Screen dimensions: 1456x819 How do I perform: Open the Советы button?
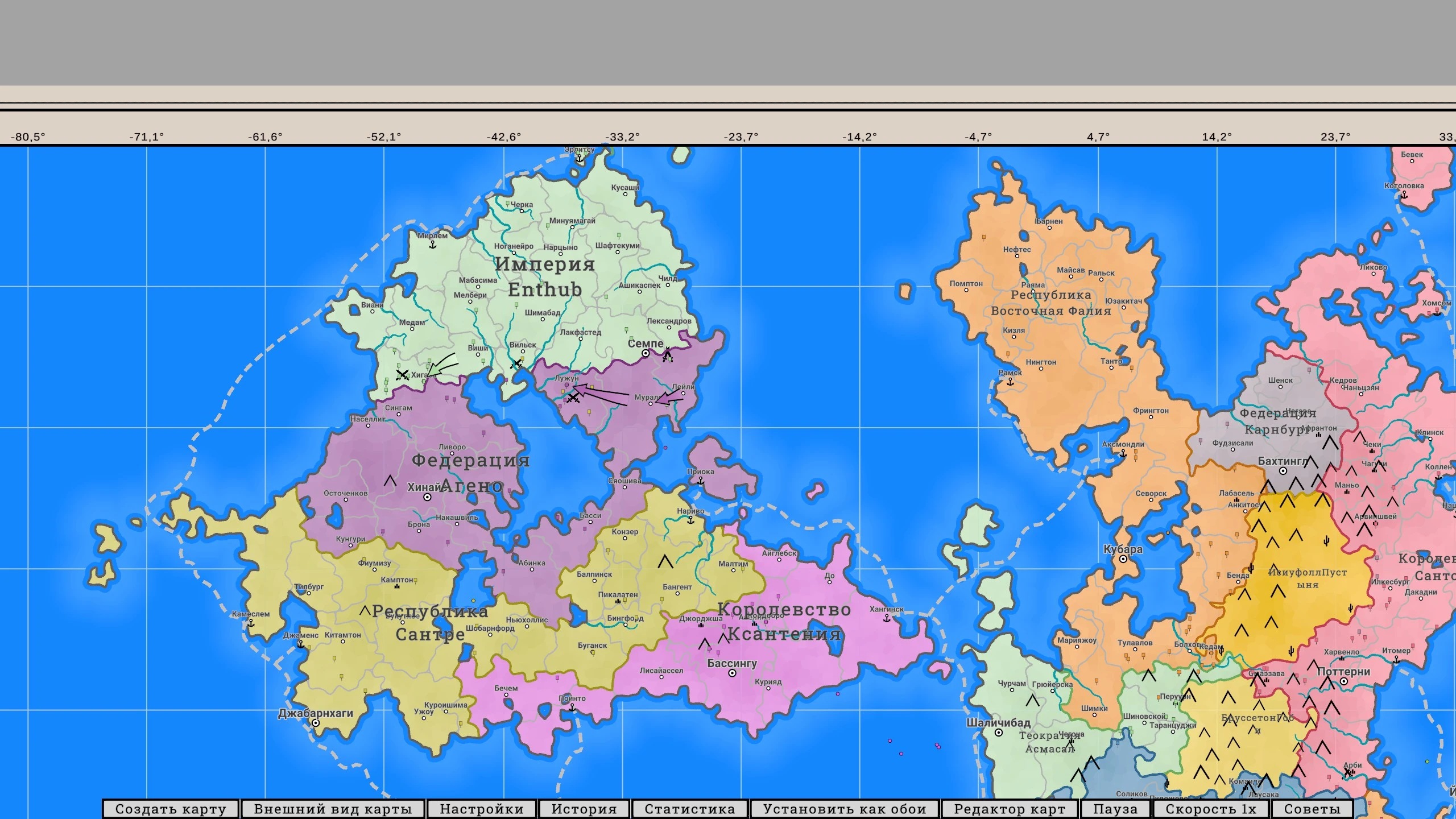tap(1312, 809)
